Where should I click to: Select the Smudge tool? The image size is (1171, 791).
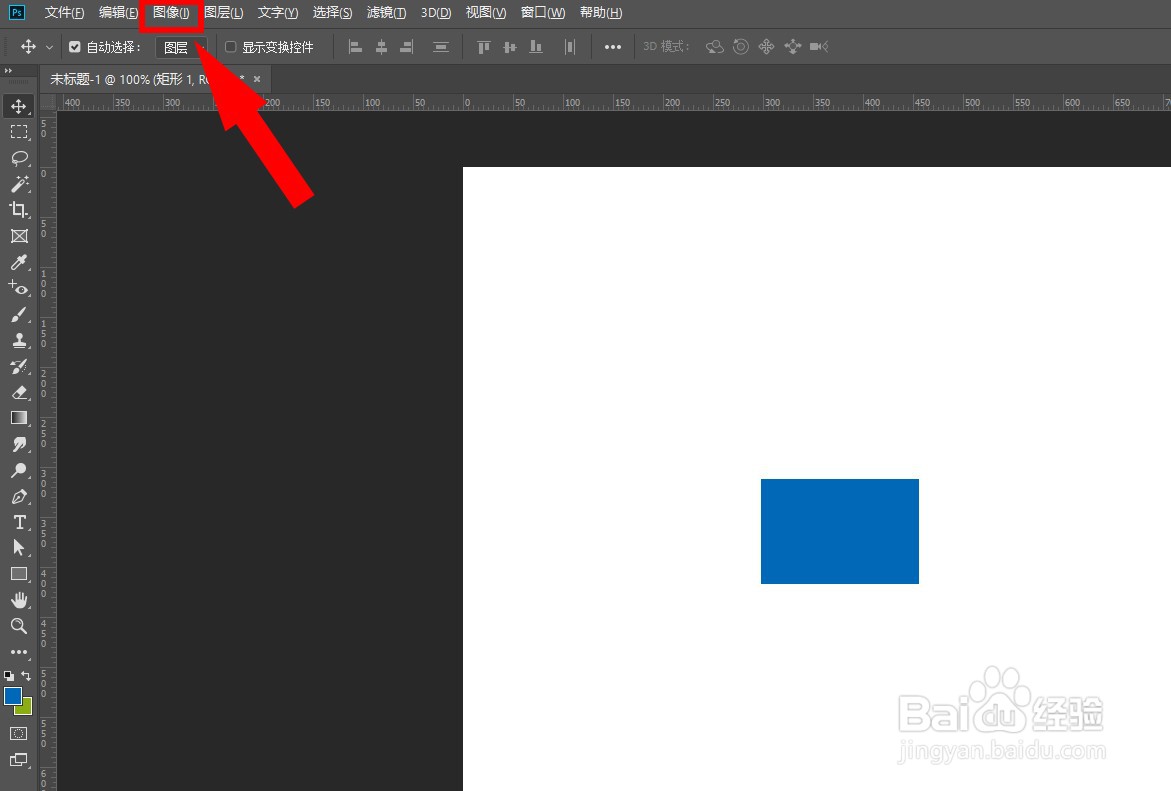19,444
